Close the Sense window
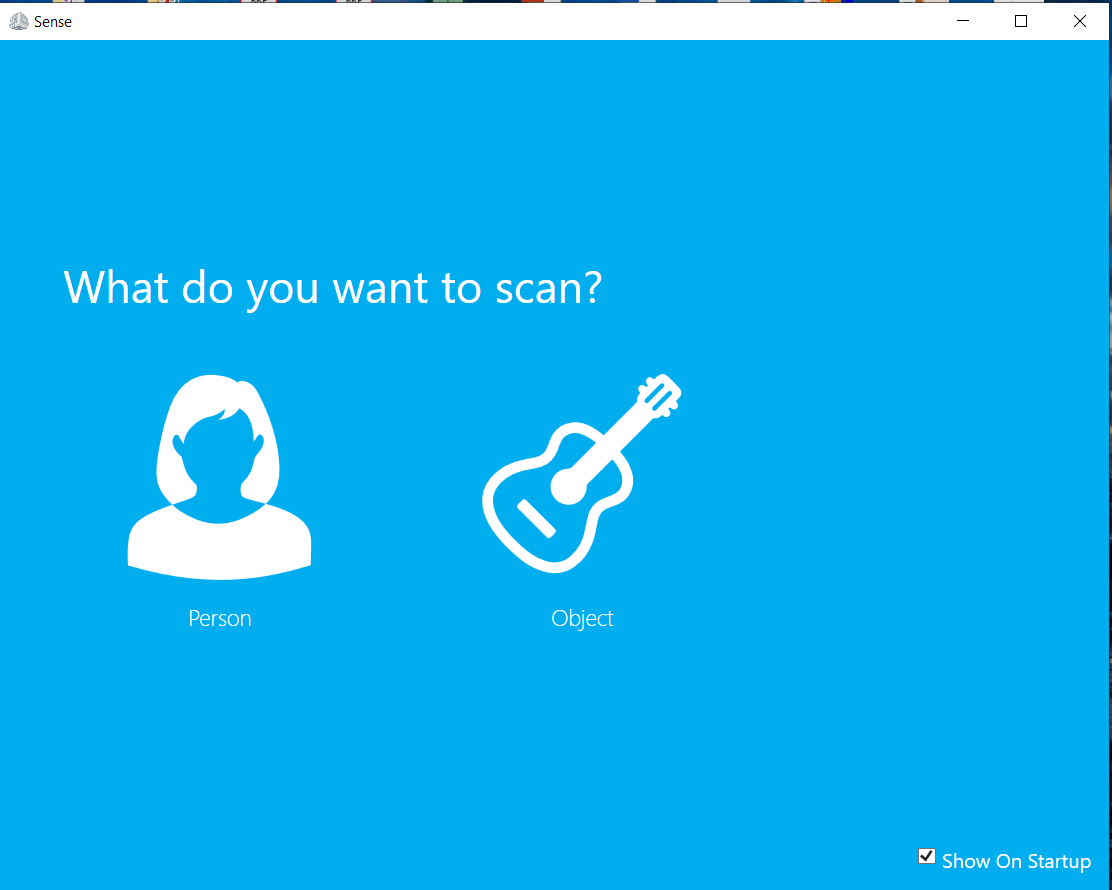Screen dimensions: 1112x890 pyautogui.click(x=1079, y=21)
